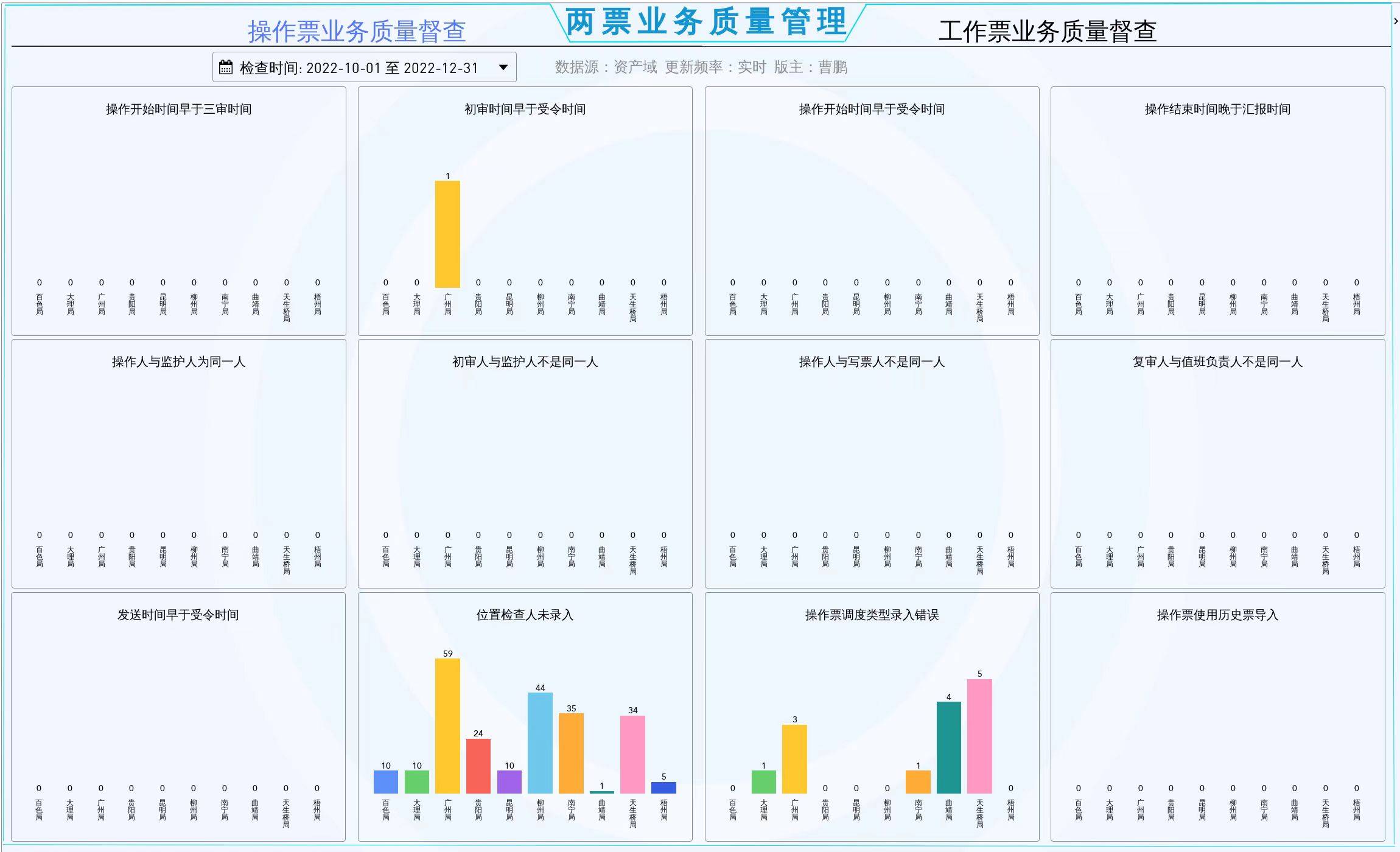Click the pink 天生桥局 bar valued 34
Screen dimensions: 1400x852
tap(632, 754)
